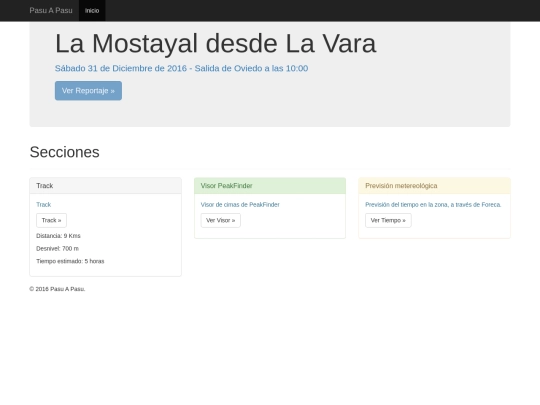Viewport: 540px width, 405px height.
Task: Click the Ver Tiempo » button
Action: coord(388,220)
